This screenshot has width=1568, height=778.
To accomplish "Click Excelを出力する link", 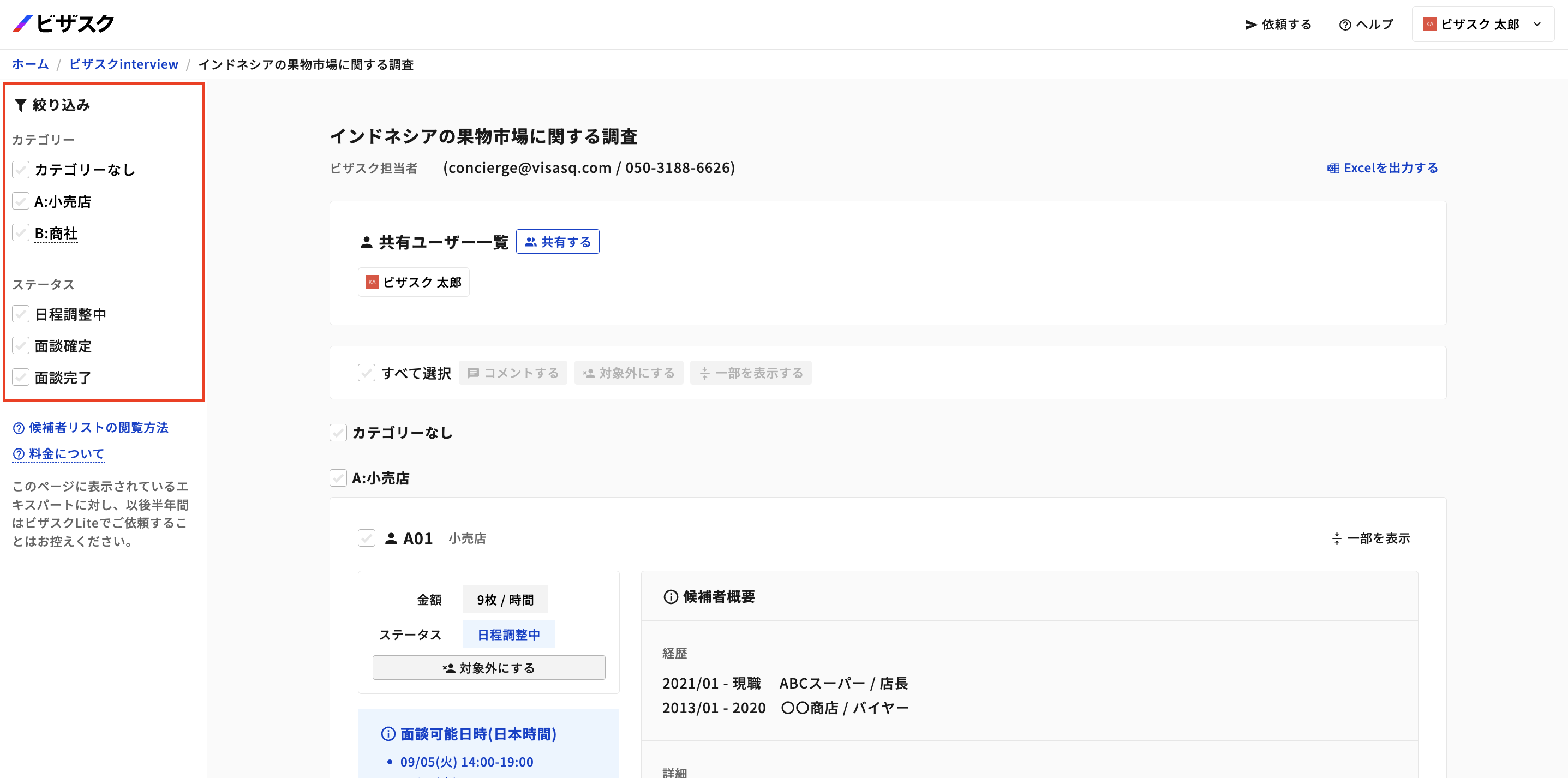I will coord(1383,168).
